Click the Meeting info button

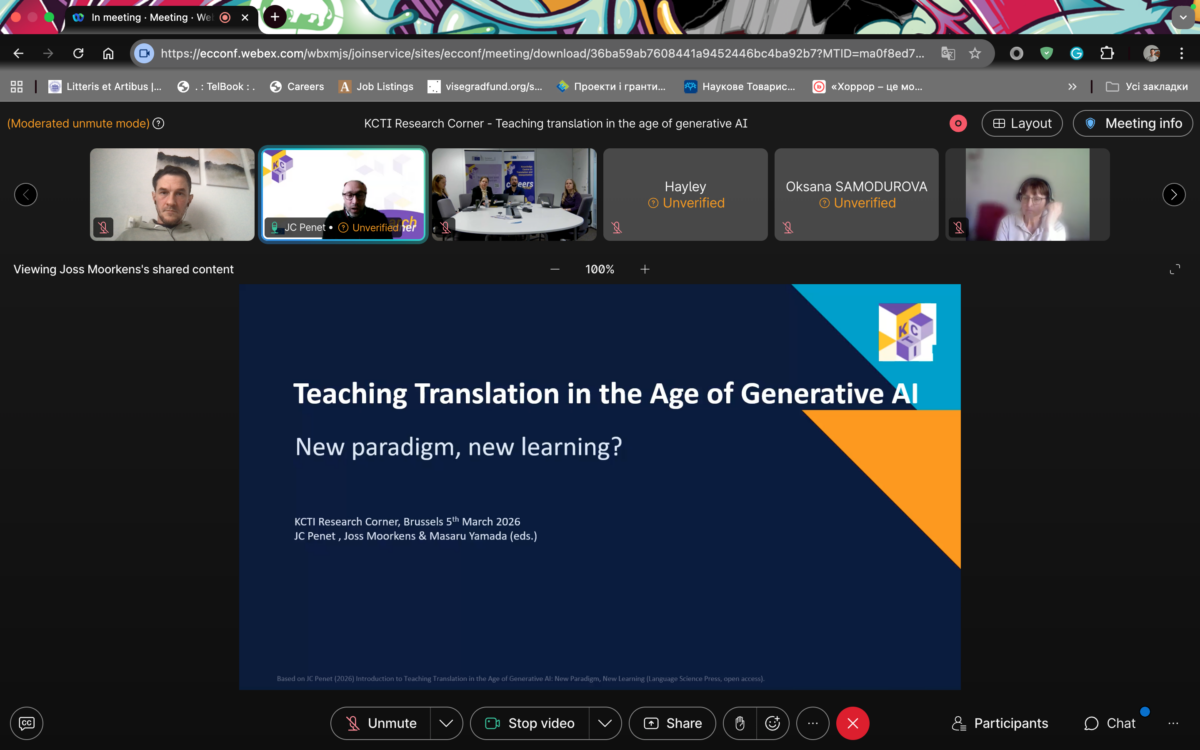click(1133, 123)
